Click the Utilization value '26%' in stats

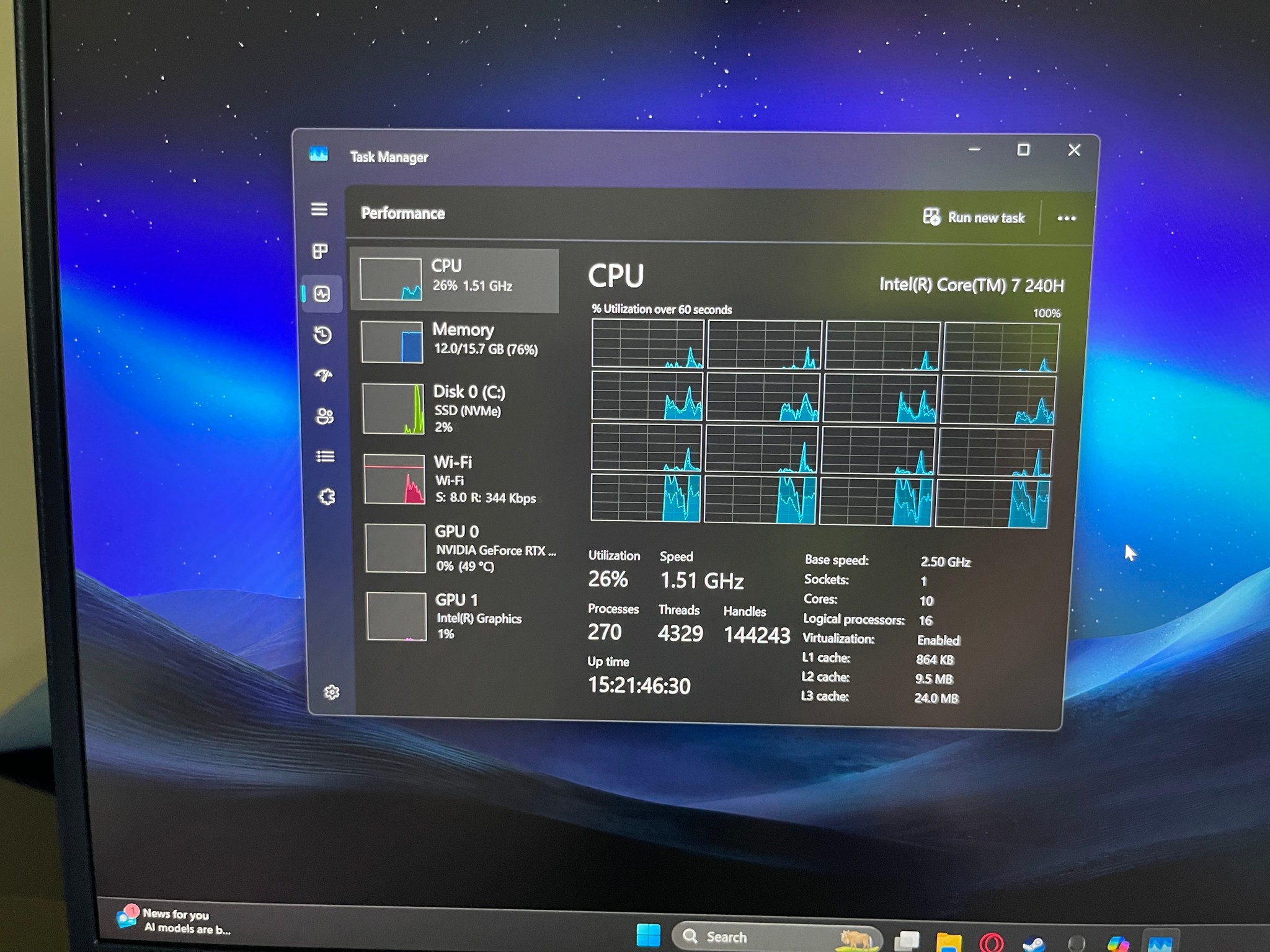tap(608, 579)
